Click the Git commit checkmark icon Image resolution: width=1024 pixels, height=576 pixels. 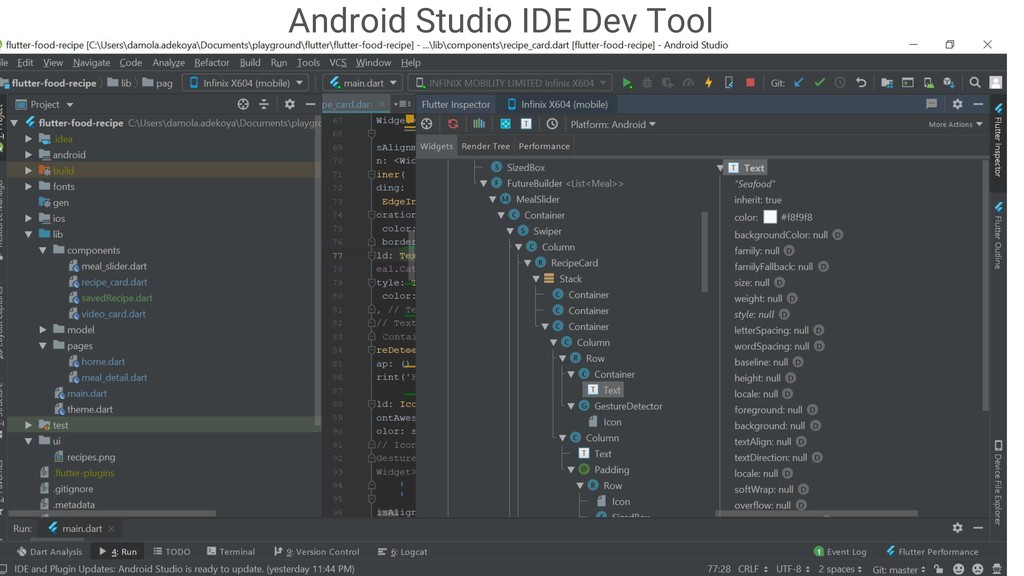[x=819, y=83]
